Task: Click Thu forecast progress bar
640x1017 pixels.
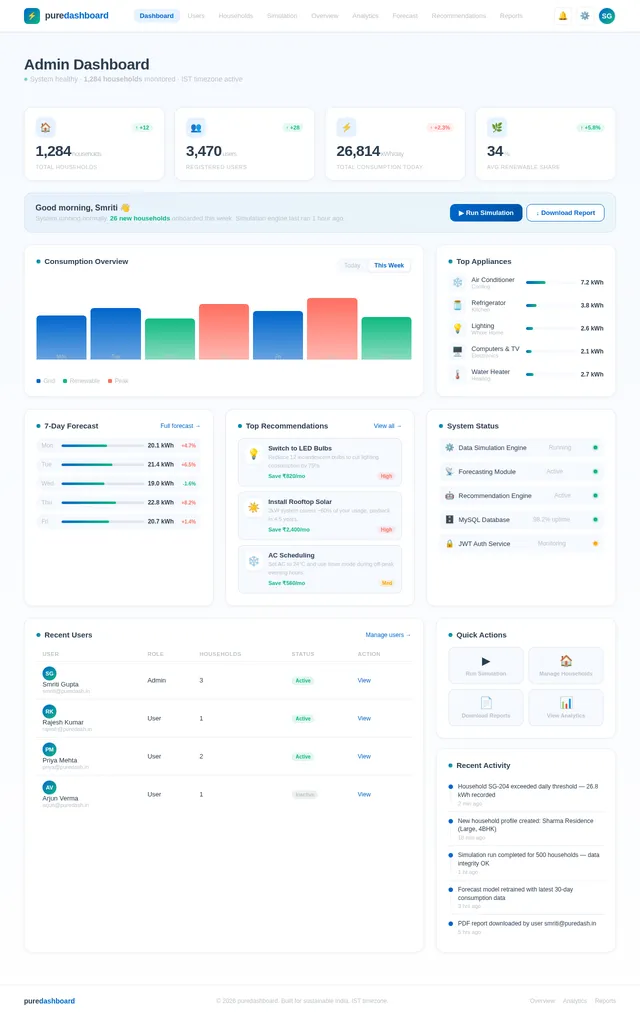Action: click(102, 503)
